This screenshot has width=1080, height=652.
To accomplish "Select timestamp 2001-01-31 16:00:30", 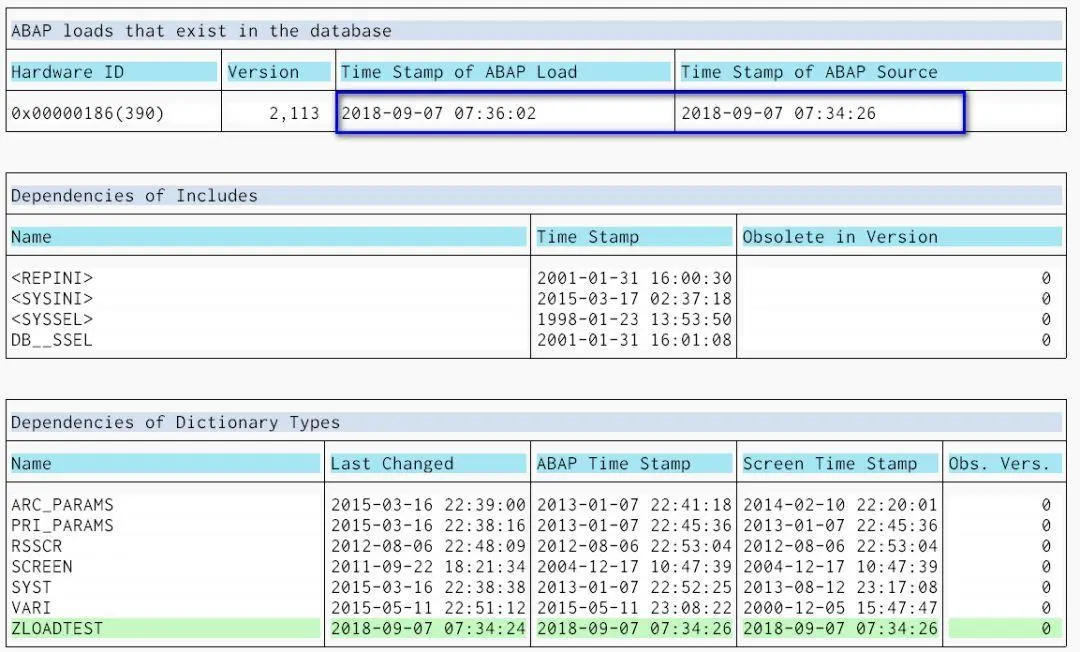I will (x=634, y=278).
